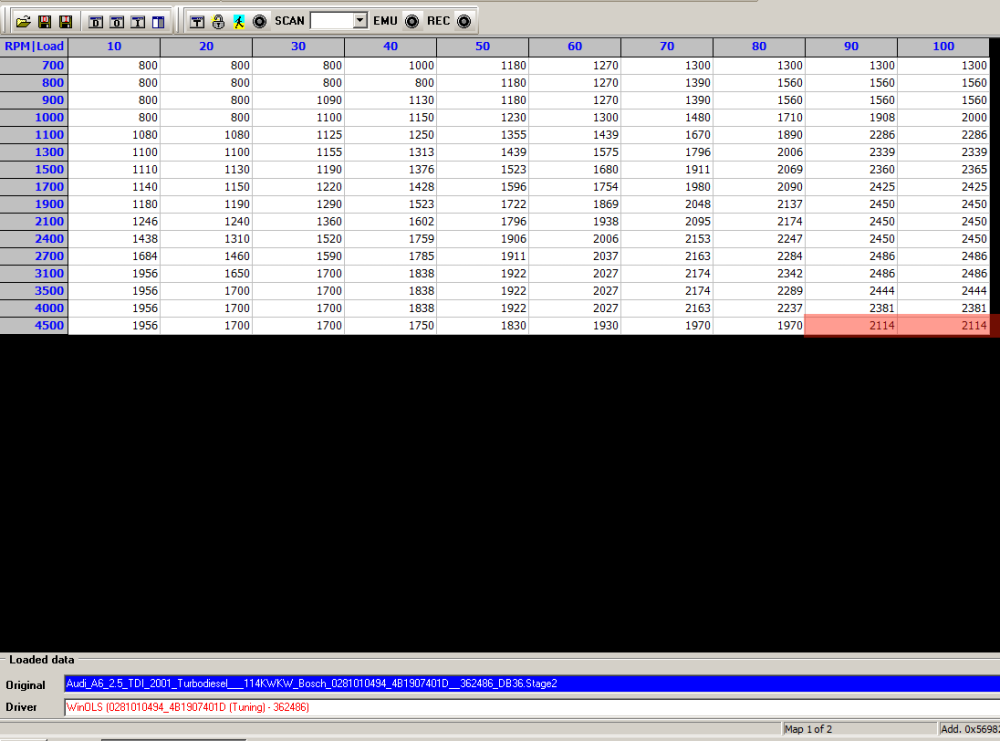Click the second red floppy save icon
Viewport: 1000px width, 741px height.
click(65, 22)
